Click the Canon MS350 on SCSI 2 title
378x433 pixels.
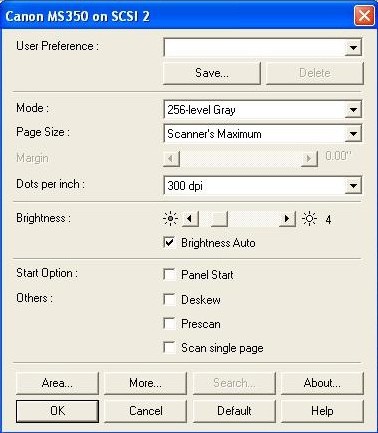77,16
